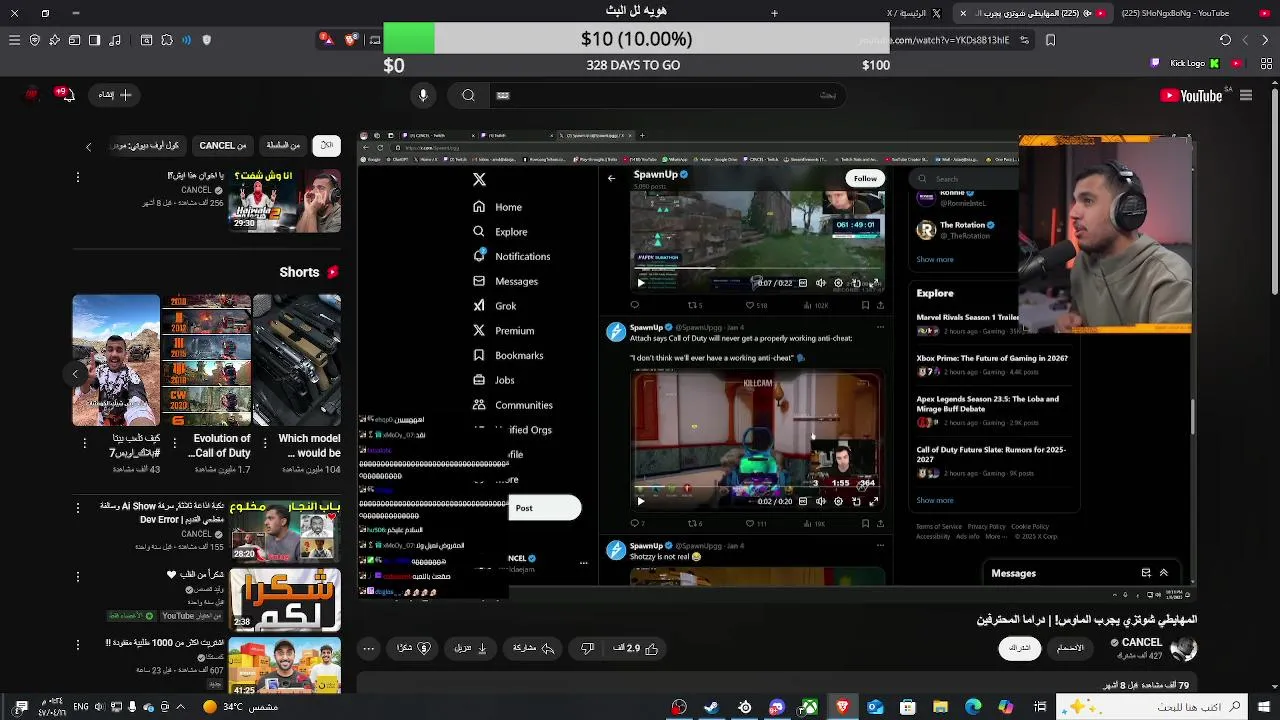The height and width of the screenshot is (720, 1280).
Task: Toggle the browser sidebar panel icon
Action: click(94, 40)
